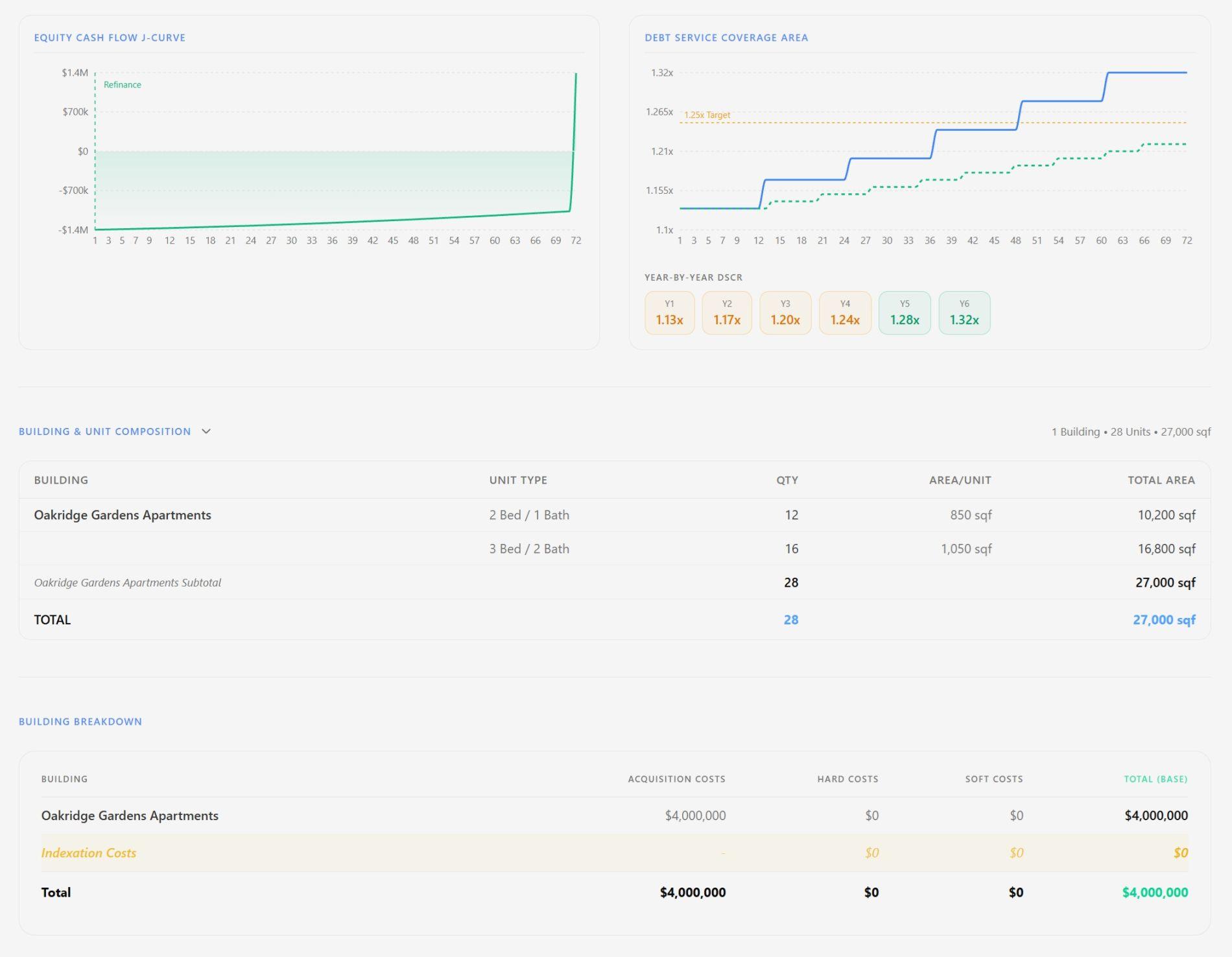Viewport: 1232px width, 957px height.
Task: Click the Year-By-Year DSCR label
Action: point(693,278)
